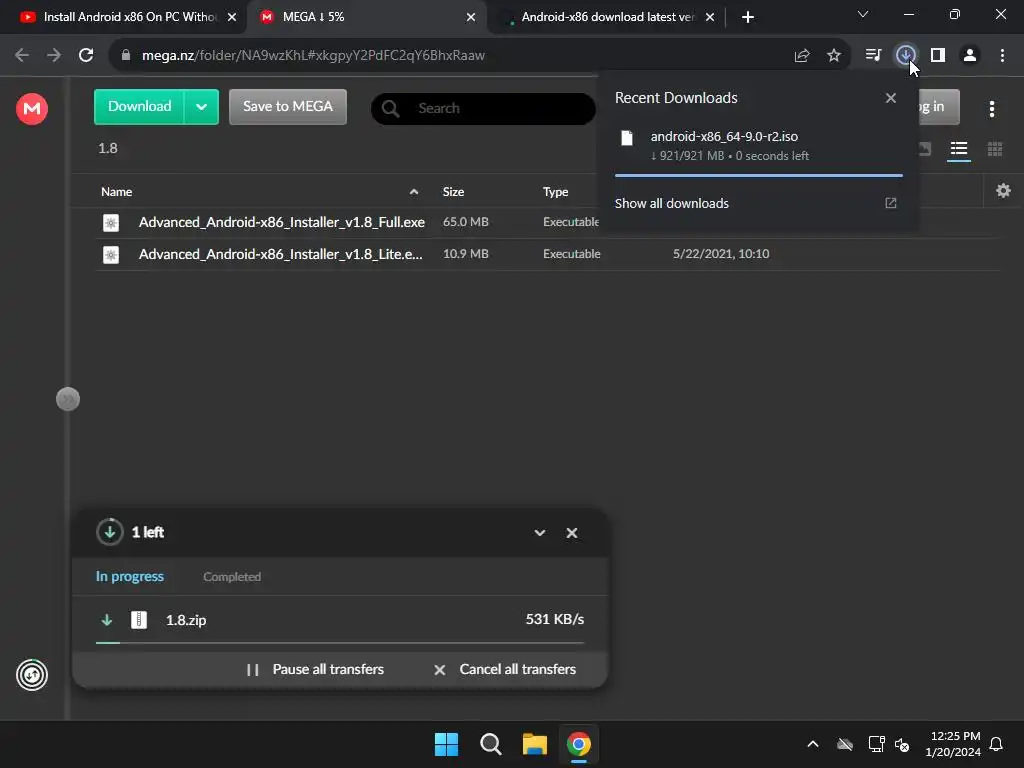Image resolution: width=1024 pixels, height=768 pixels.
Task: Click android-x86_64-9.0-r2.iso download entry name
Action: tap(724, 136)
